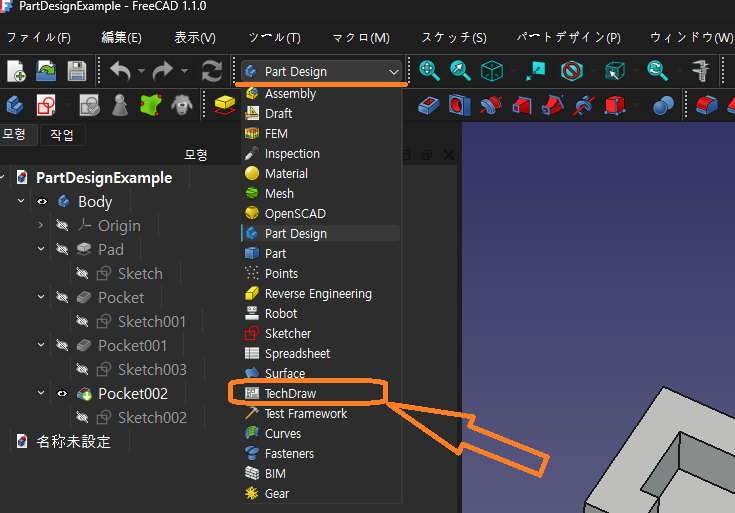This screenshot has width=735, height=513.
Task: Collapse the Pocket002 tree node
Action: point(41,393)
